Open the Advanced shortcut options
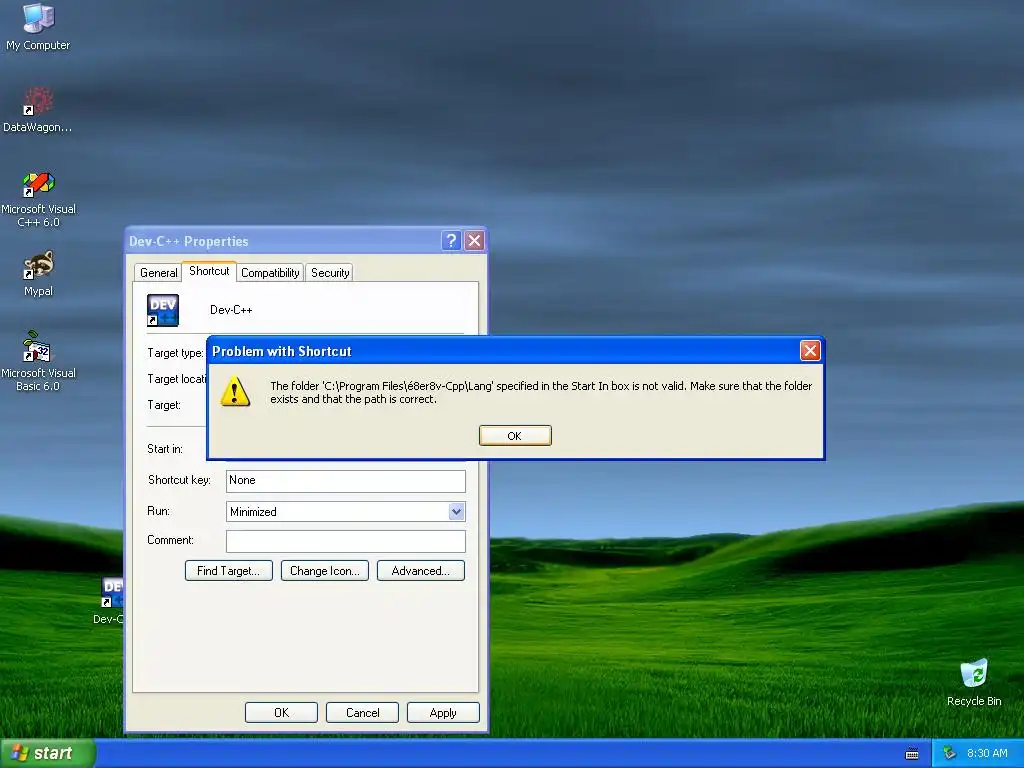 (x=421, y=570)
